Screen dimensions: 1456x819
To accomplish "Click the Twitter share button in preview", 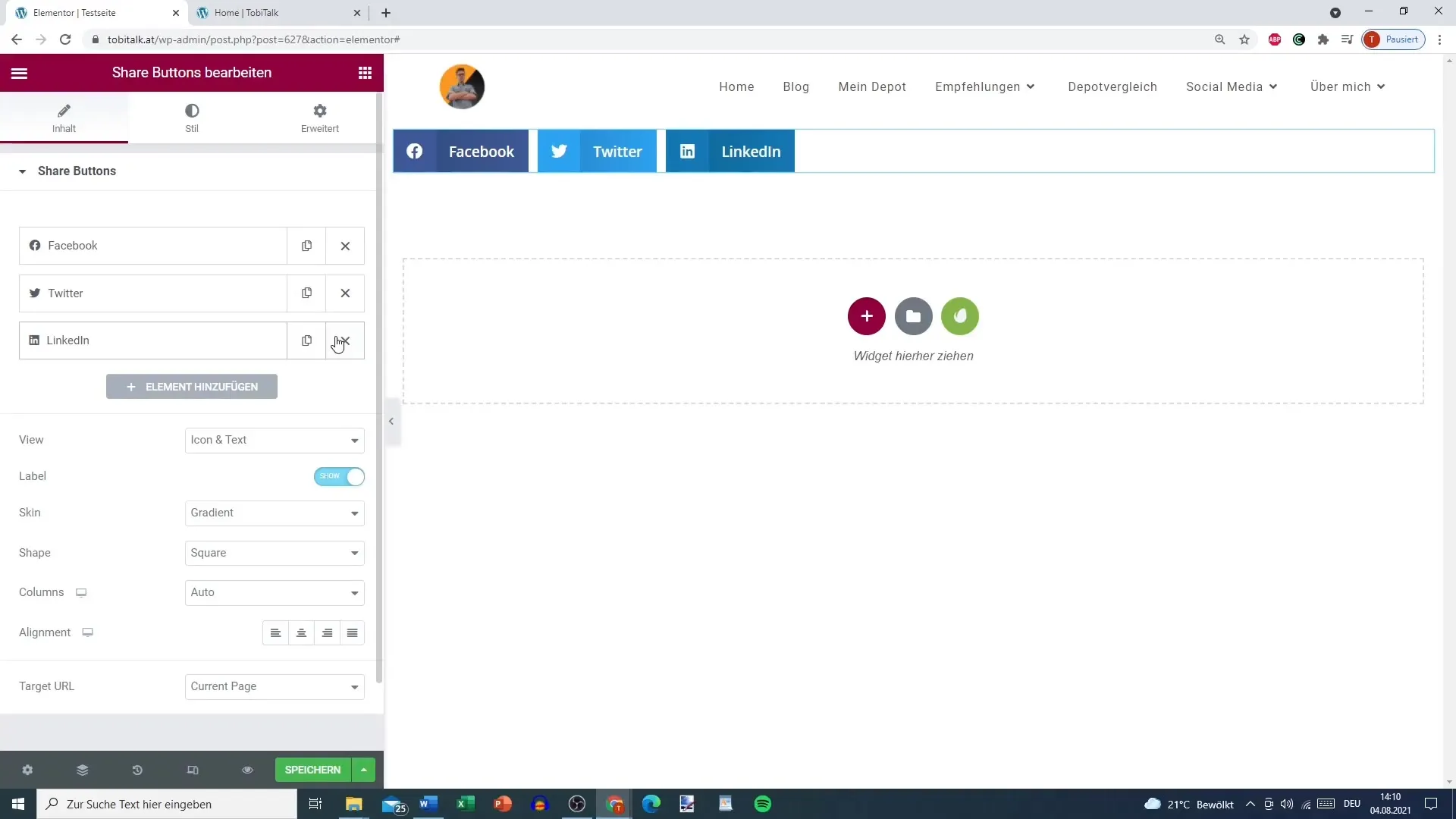I will pyautogui.click(x=598, y=152).
